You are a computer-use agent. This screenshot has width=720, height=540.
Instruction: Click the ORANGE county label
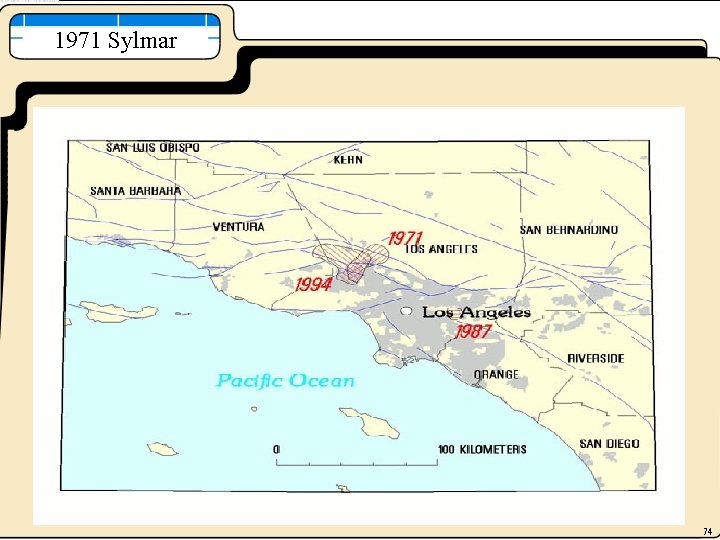pyautogui.click(x=496, y=374)
